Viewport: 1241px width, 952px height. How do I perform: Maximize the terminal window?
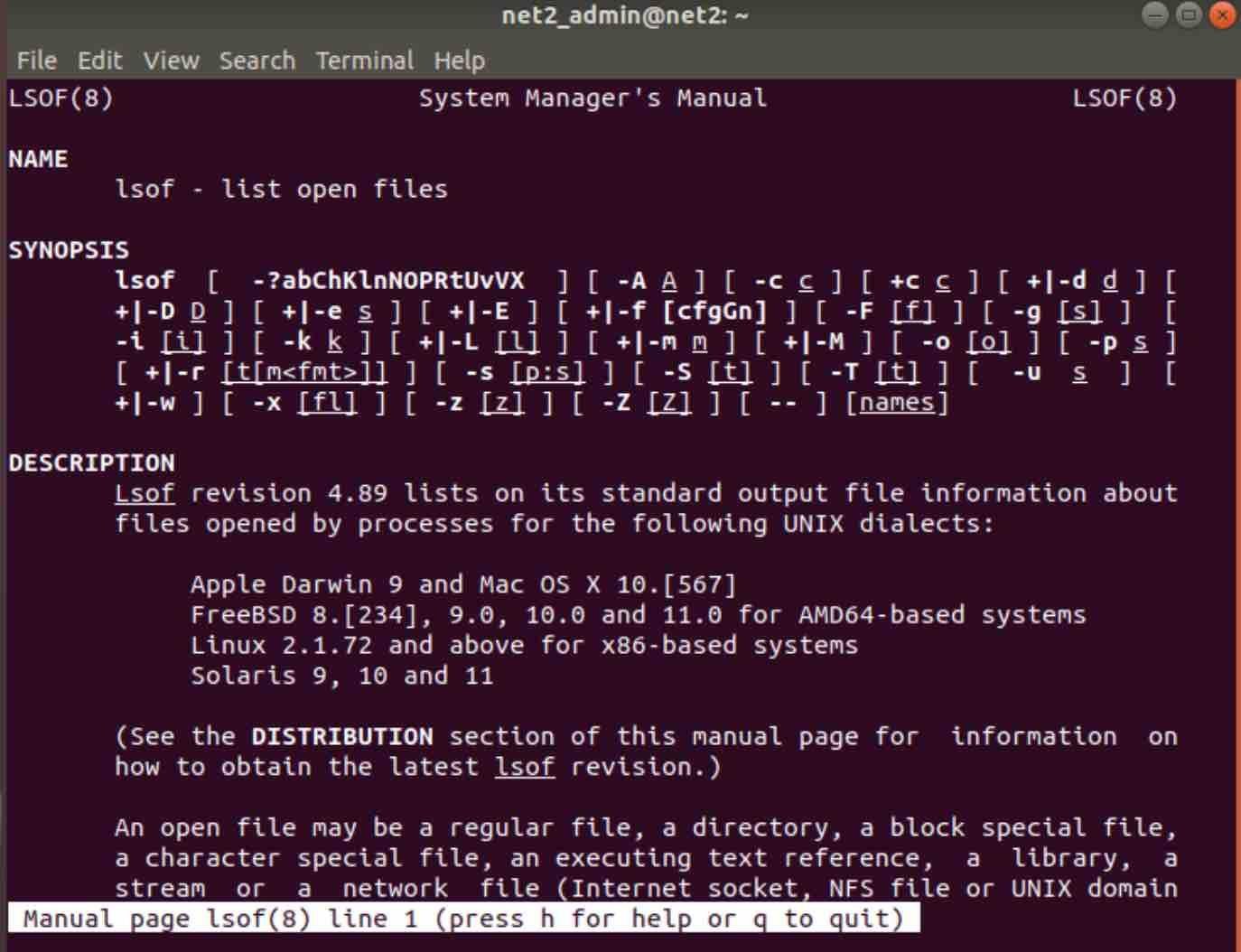[x=1189, y=15]
